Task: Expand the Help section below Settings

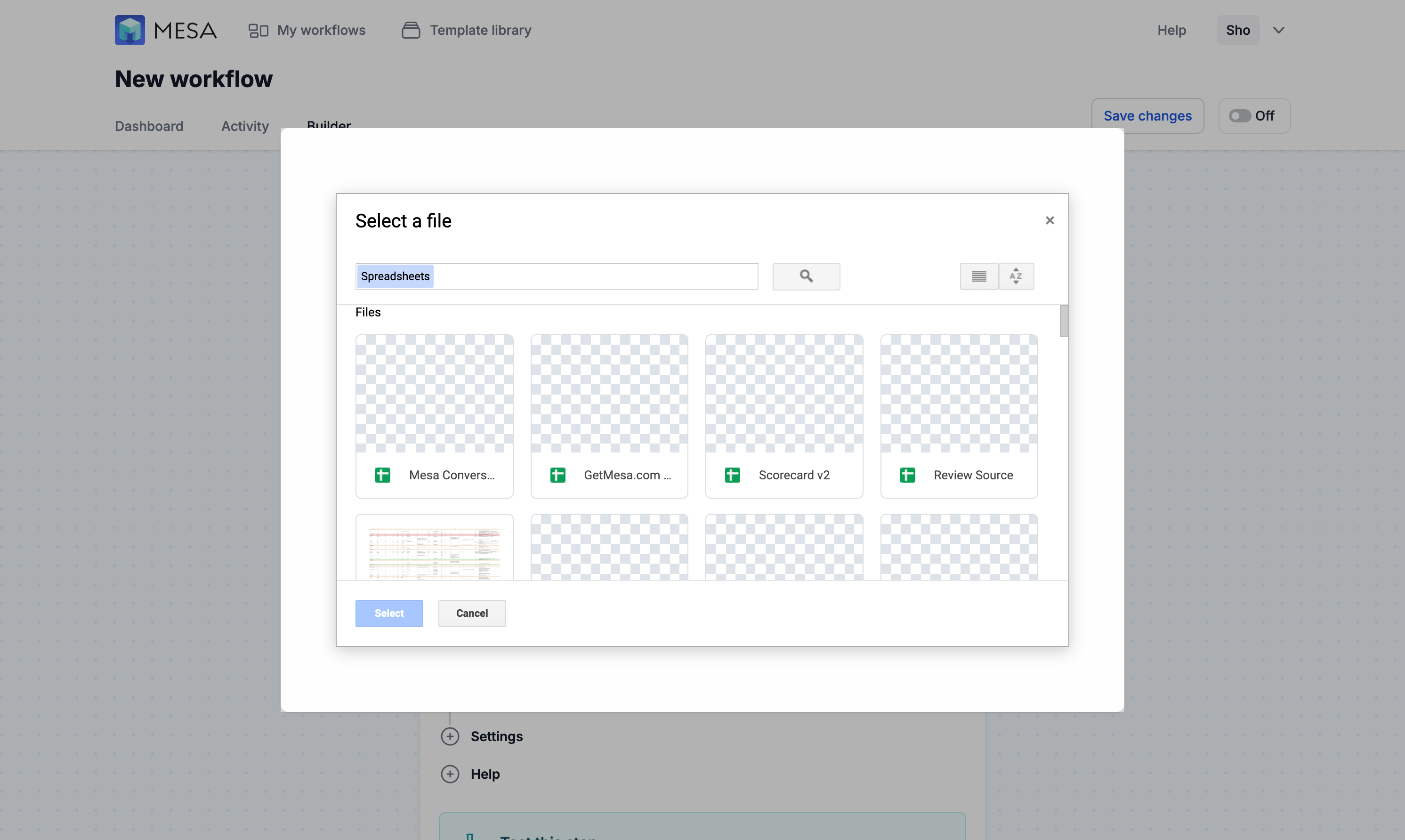Action: (x=470, y=774)
